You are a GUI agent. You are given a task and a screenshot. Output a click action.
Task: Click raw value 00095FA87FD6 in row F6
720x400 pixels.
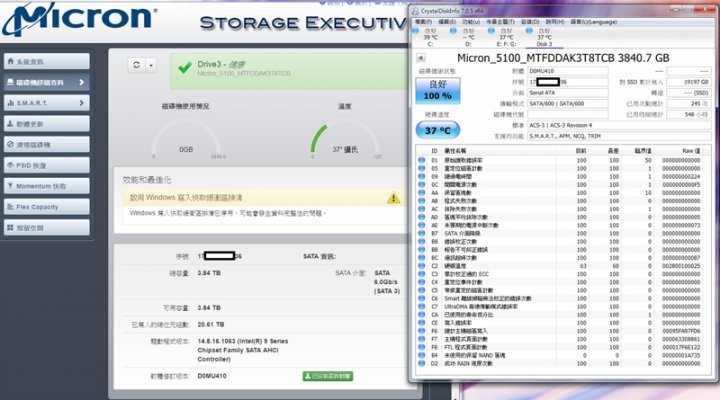click(681, 331)
